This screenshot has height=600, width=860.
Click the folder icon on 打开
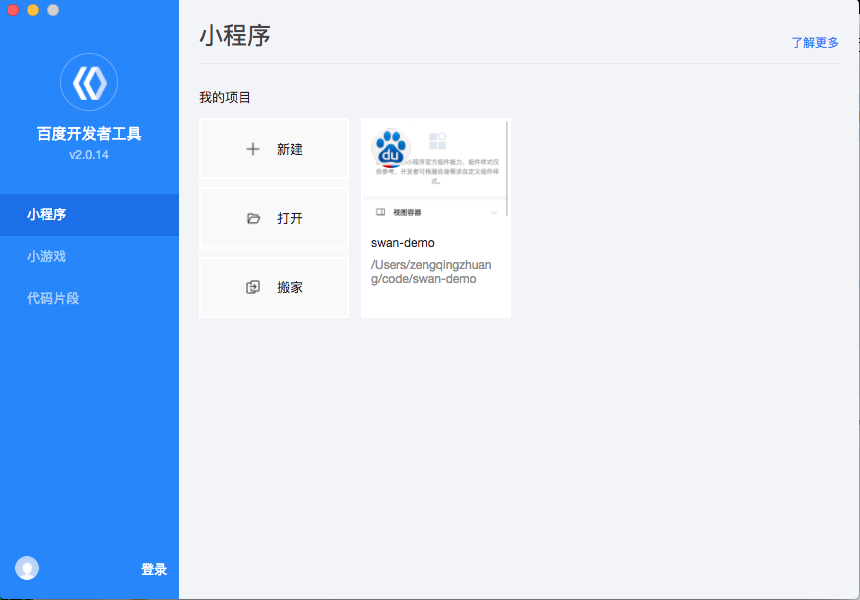coord(253,218)
